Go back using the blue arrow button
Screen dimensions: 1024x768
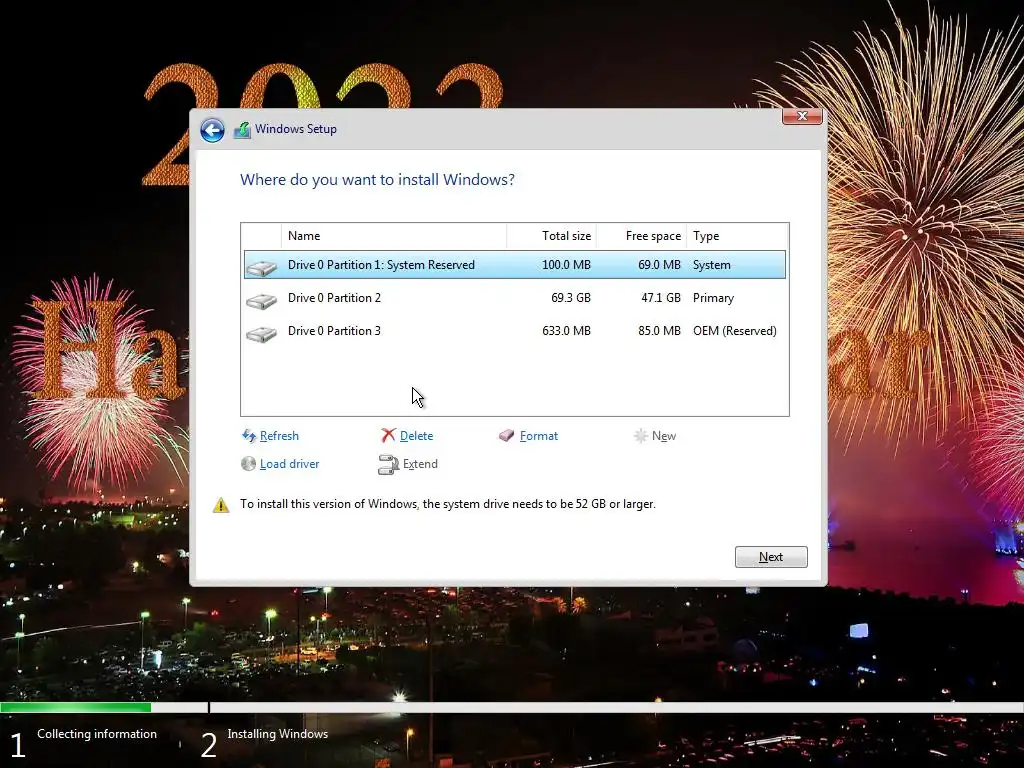[x=212, y=130]
